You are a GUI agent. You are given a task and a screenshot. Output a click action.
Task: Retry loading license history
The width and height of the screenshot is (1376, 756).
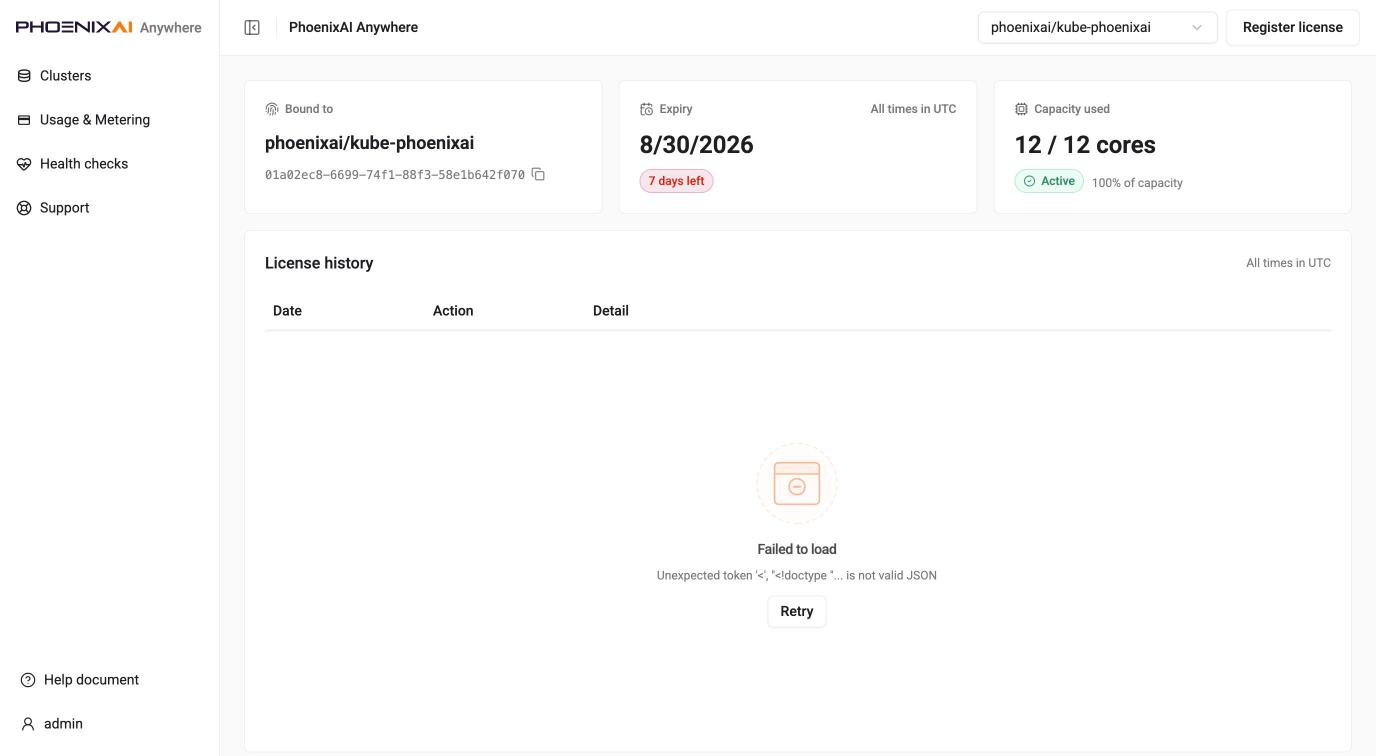point(797,611)
